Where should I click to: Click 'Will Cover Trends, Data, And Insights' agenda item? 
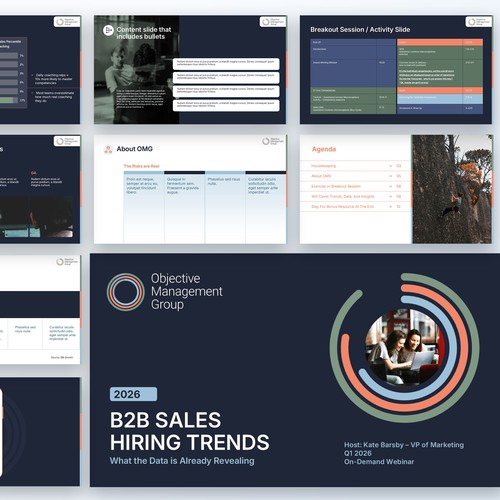[x=343, y=197]
